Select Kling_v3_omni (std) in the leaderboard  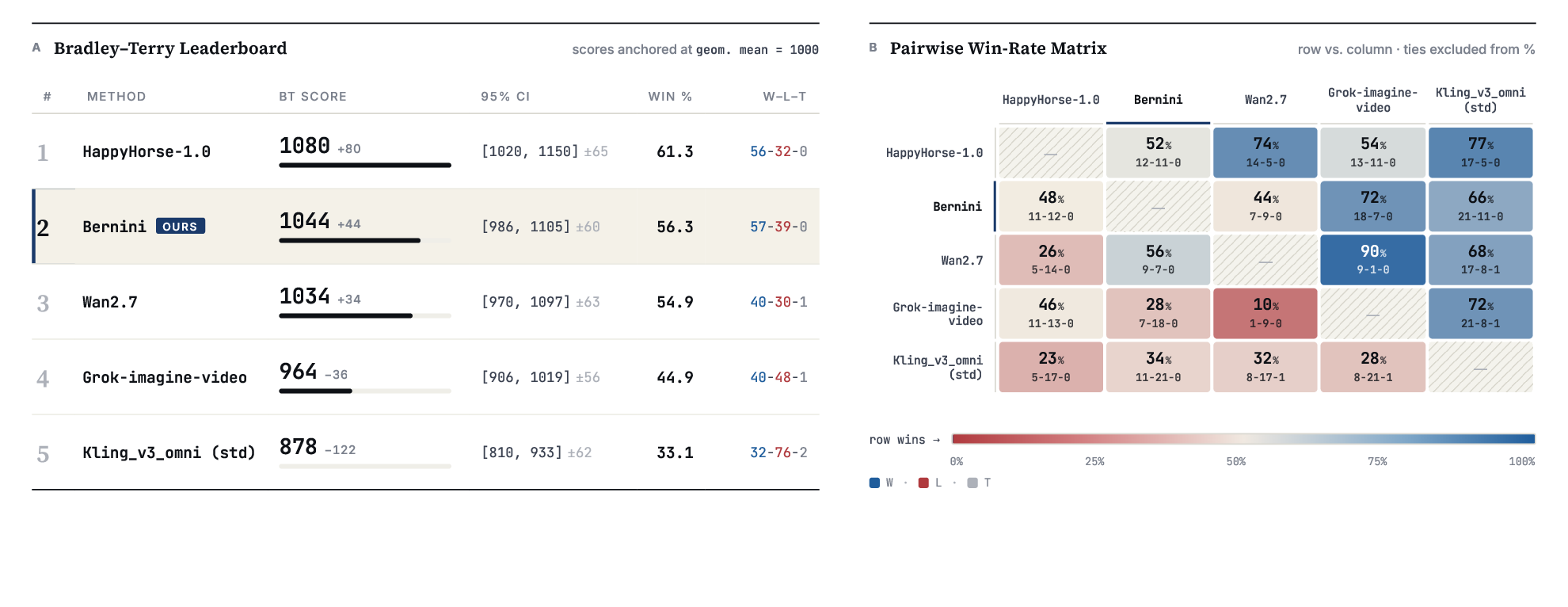coord(169,452)
